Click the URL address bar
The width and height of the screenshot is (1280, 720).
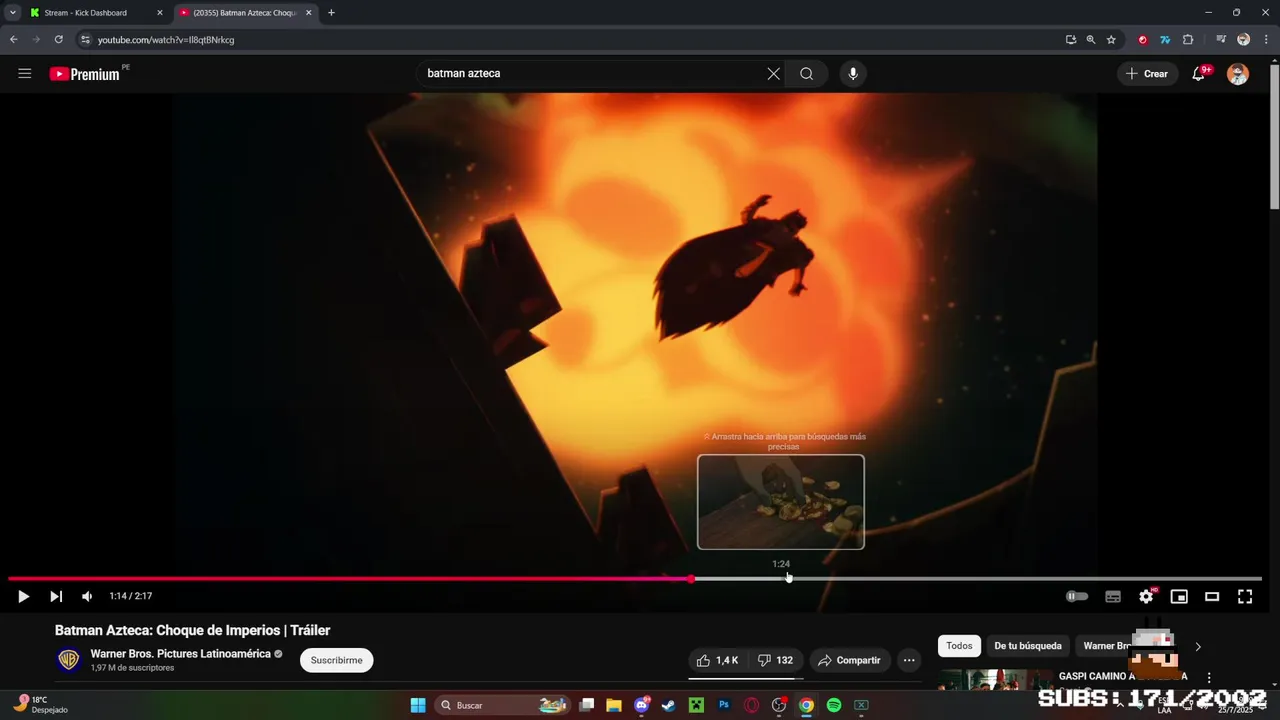tap(570, 40)
